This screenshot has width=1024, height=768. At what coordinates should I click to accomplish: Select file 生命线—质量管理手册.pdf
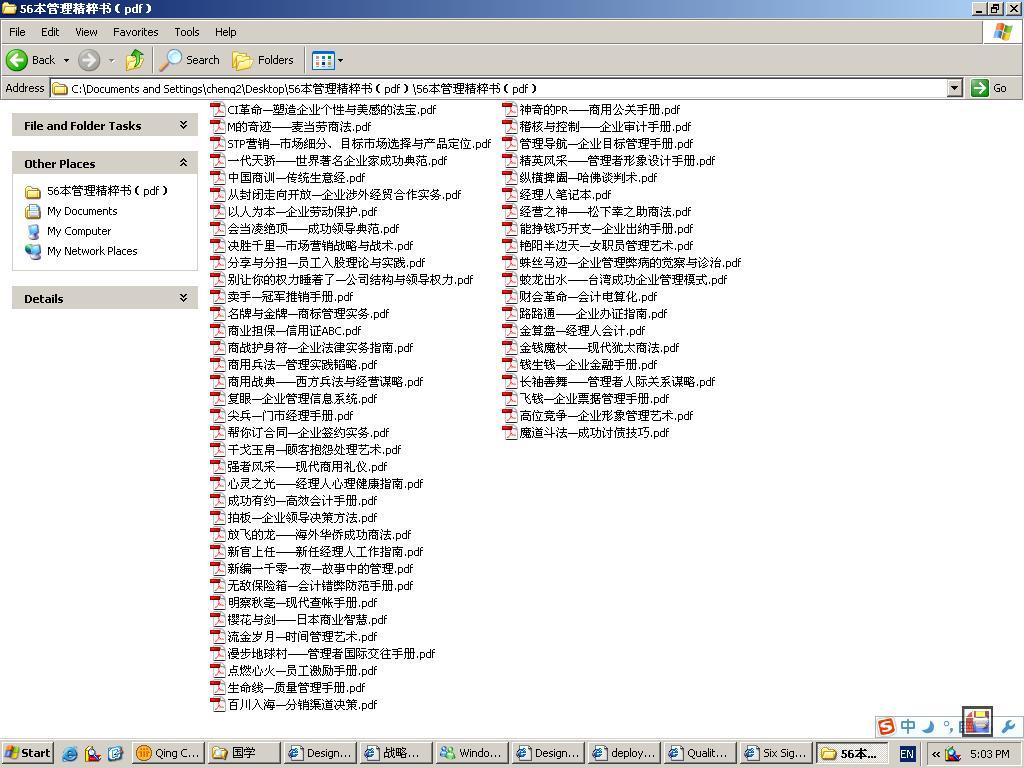(x=296, y=687)
